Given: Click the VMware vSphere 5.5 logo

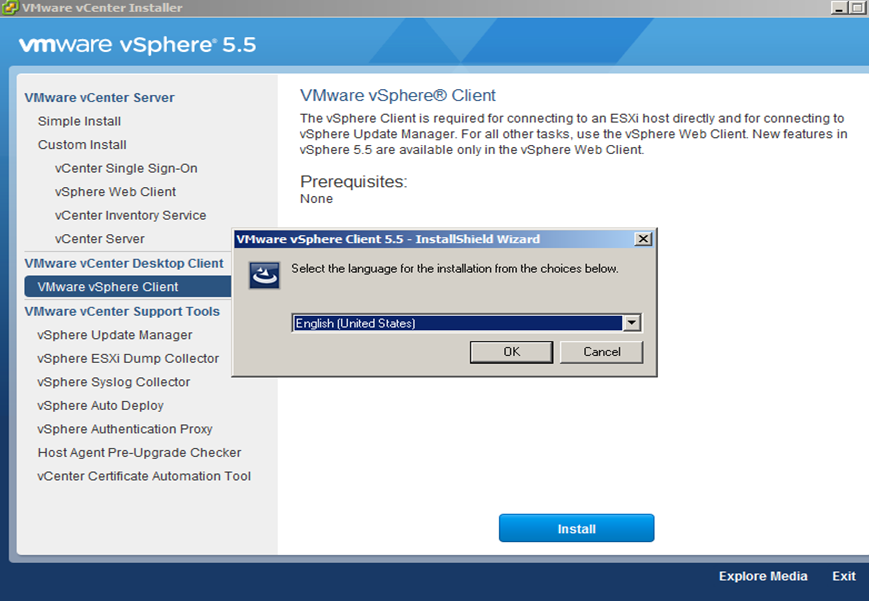Looking at the screenshot, I should coord(137,45).
